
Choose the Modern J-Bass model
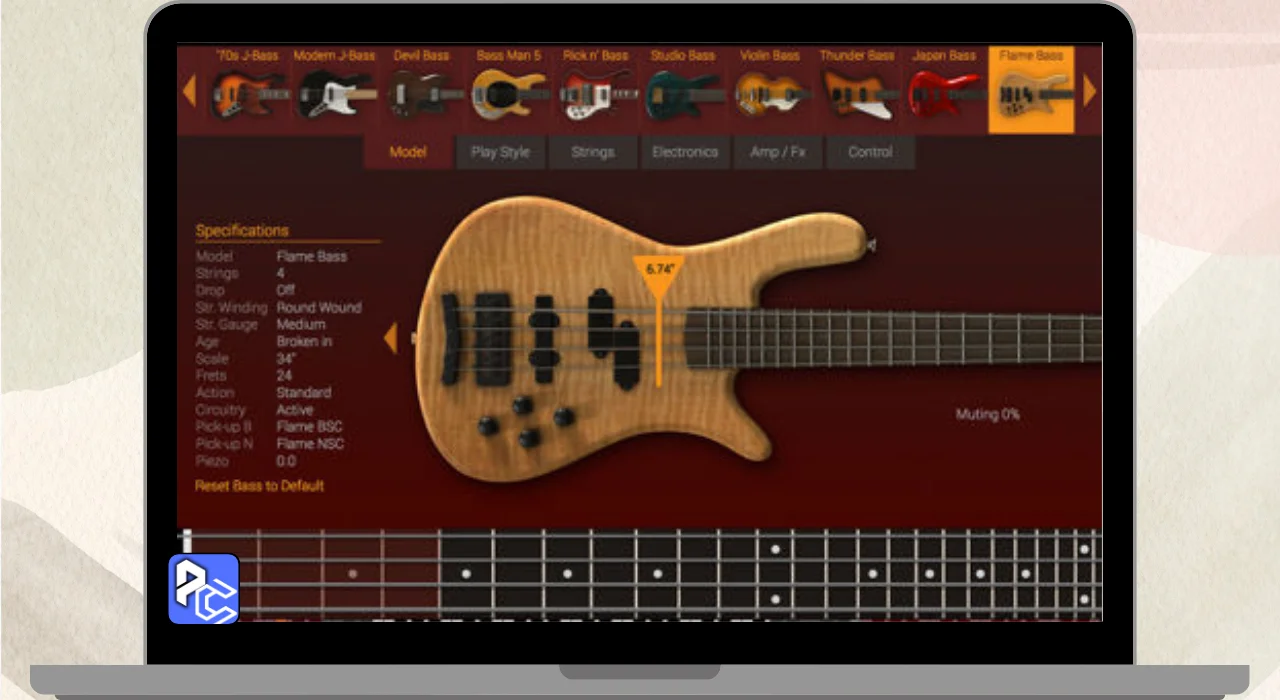click(x=335, y=89)
